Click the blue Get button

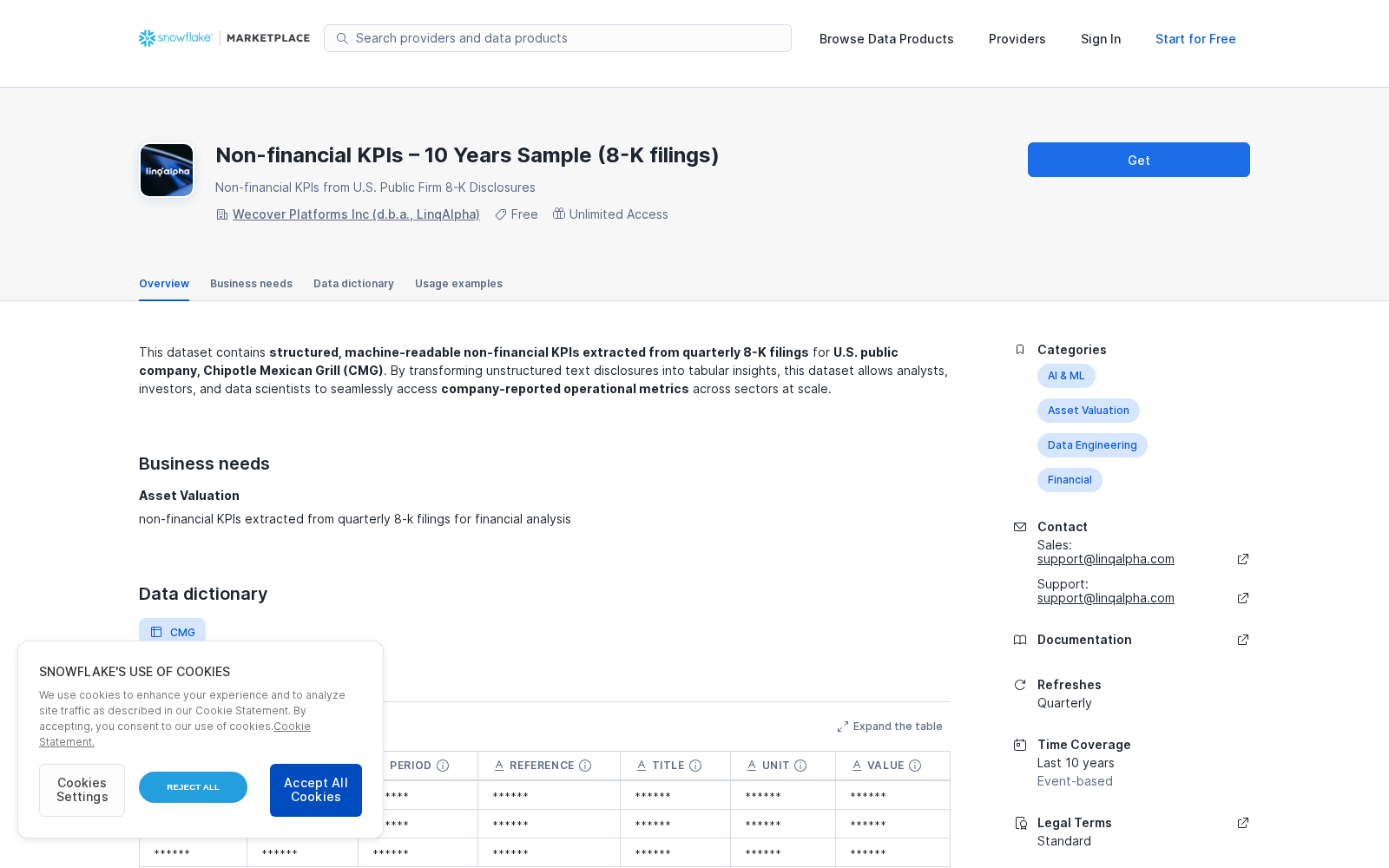1139,160
